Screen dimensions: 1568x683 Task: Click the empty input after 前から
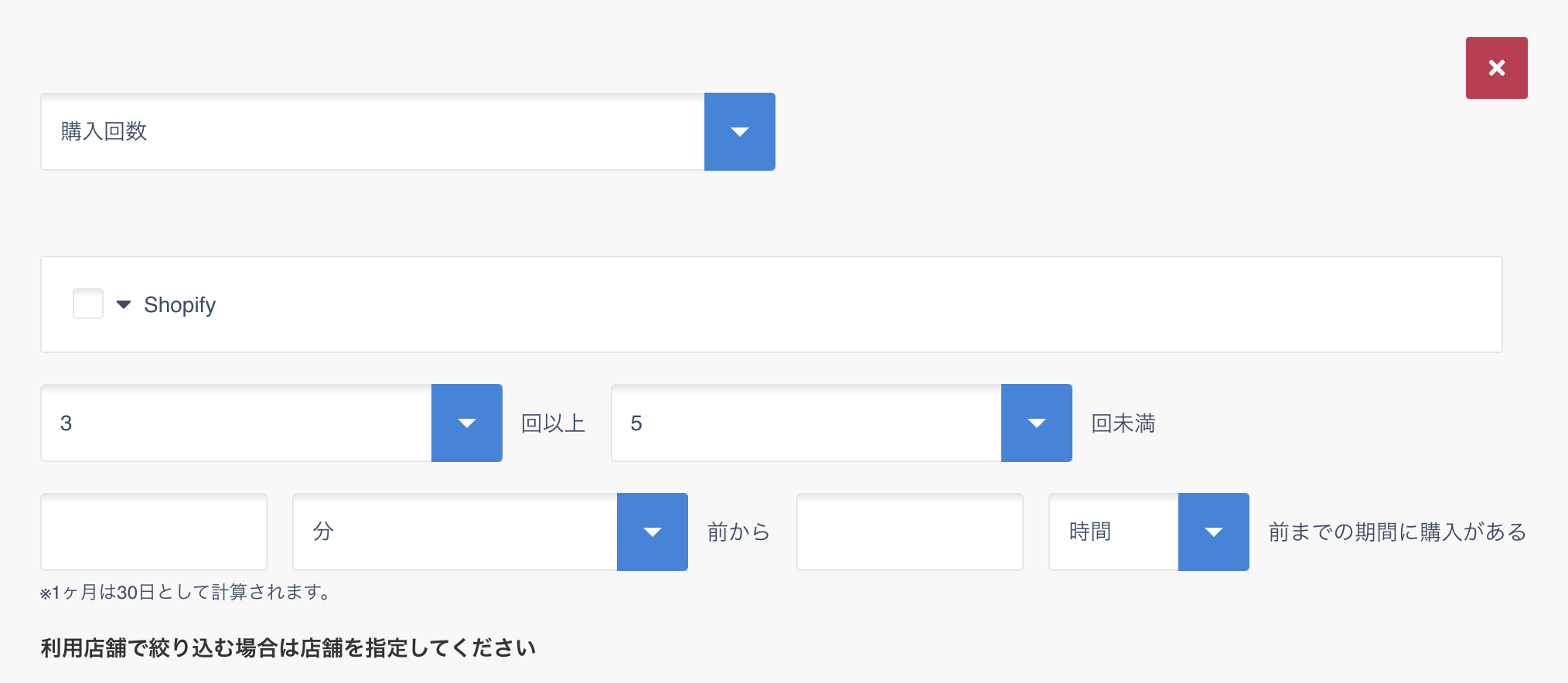[909, 532]
